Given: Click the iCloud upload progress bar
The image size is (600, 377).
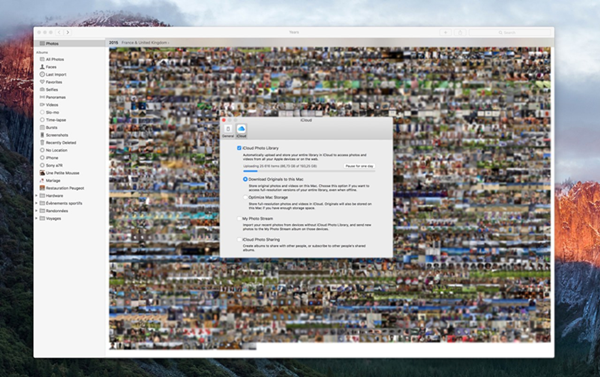Looking at the screenshot, I should click(x=309, y=171).
